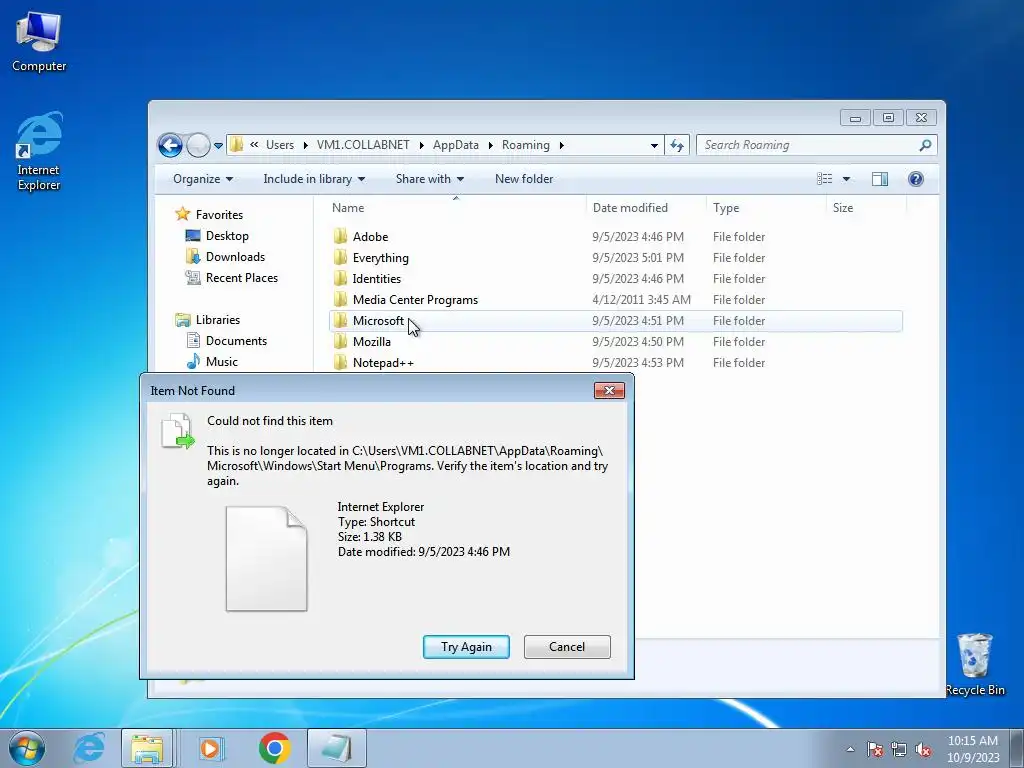The height and width of the screenshot is (768, 1024).
Task: Open the Windows Start button
Action: coord(26,748)
